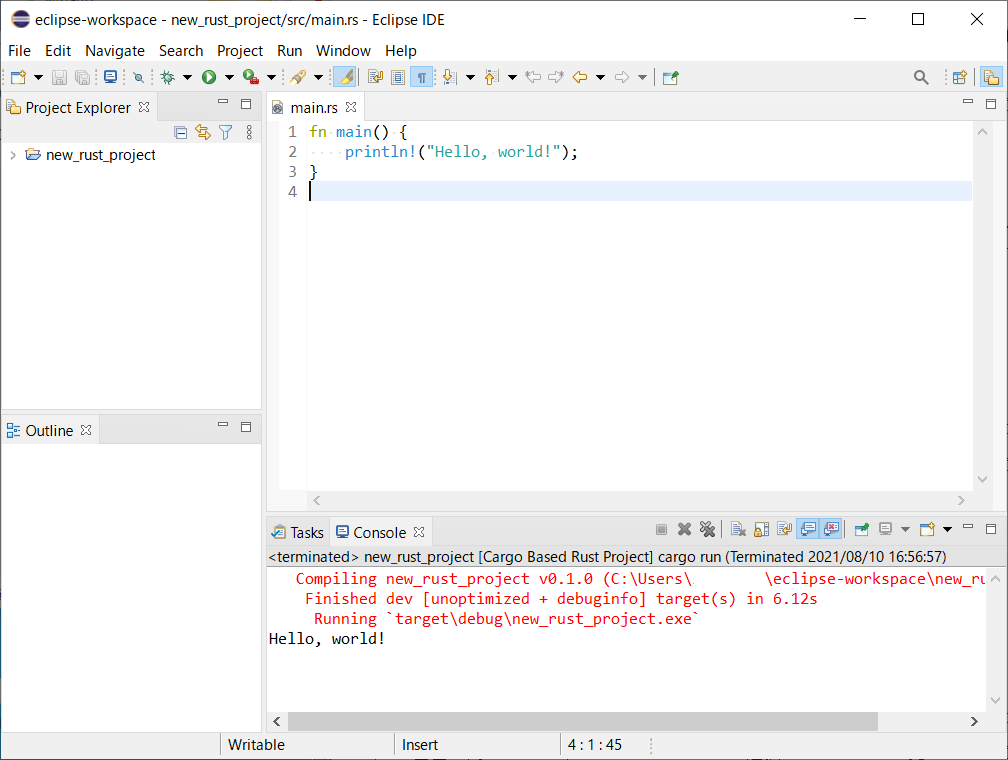Click the Back navigation arrow
1008x760 pixels.
[x=580, y=77]
